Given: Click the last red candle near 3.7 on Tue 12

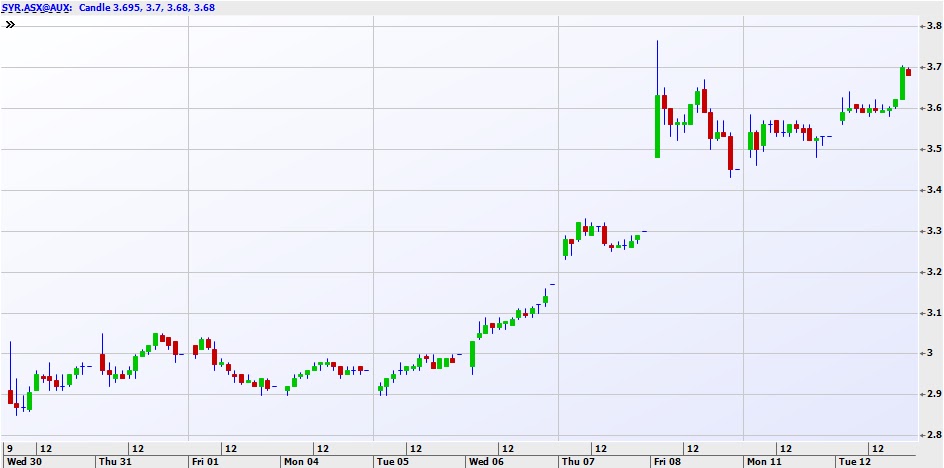Looking at the screenshot, I should (x=908, y=72).
